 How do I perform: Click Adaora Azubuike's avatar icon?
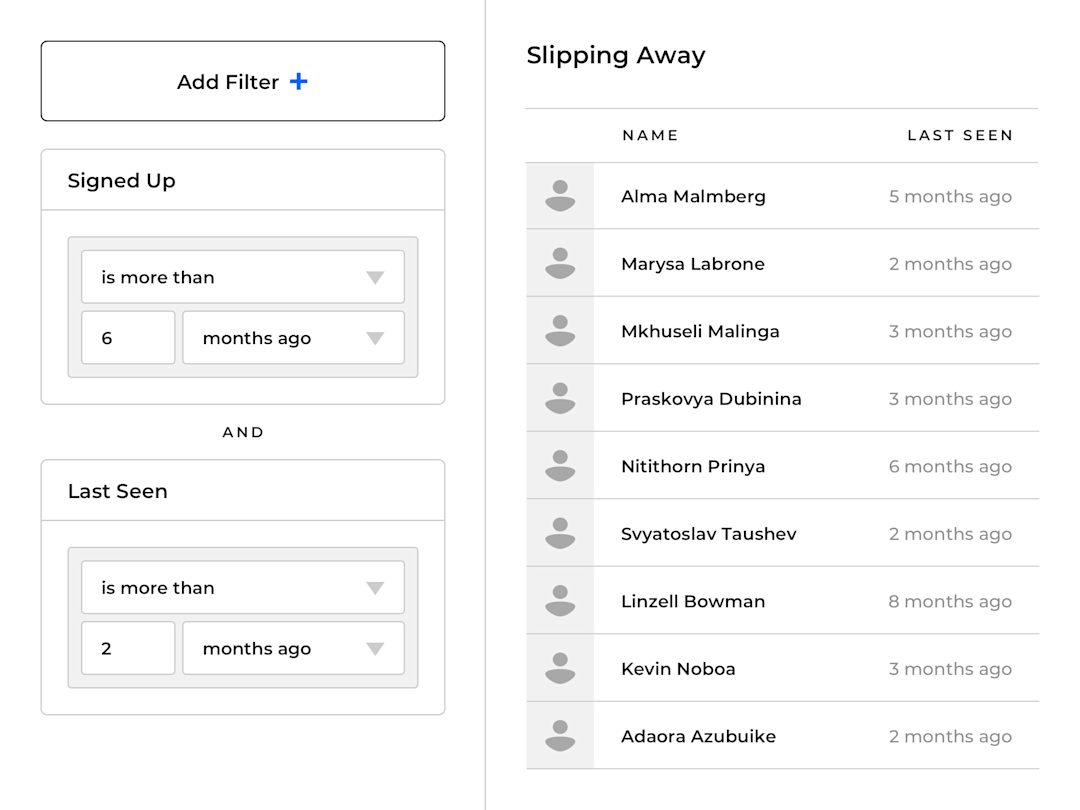pyautogui.click(x=560, y=736)
